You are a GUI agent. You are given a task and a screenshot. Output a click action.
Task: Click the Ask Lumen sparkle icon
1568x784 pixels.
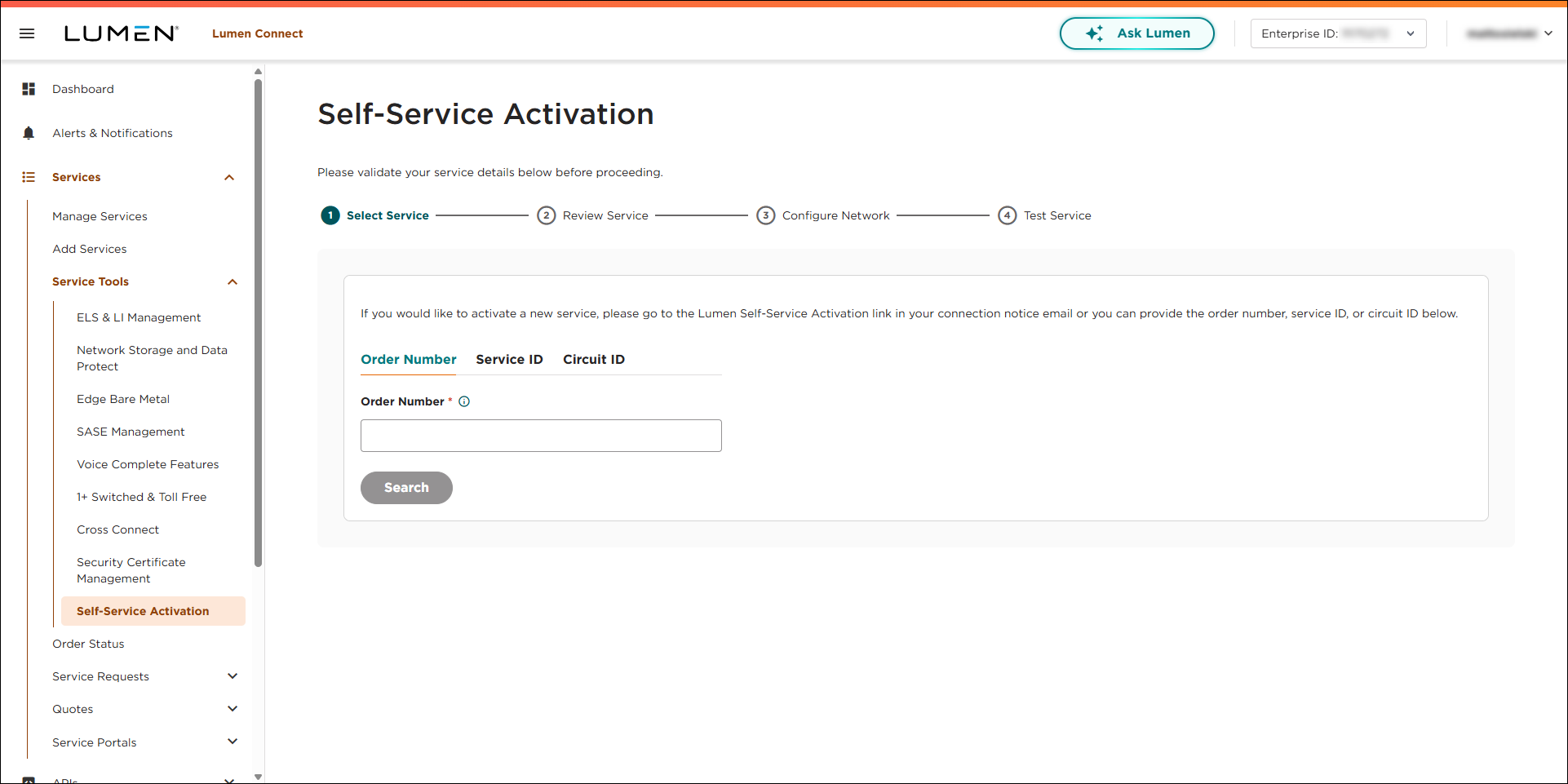[x=1095, y=33]
